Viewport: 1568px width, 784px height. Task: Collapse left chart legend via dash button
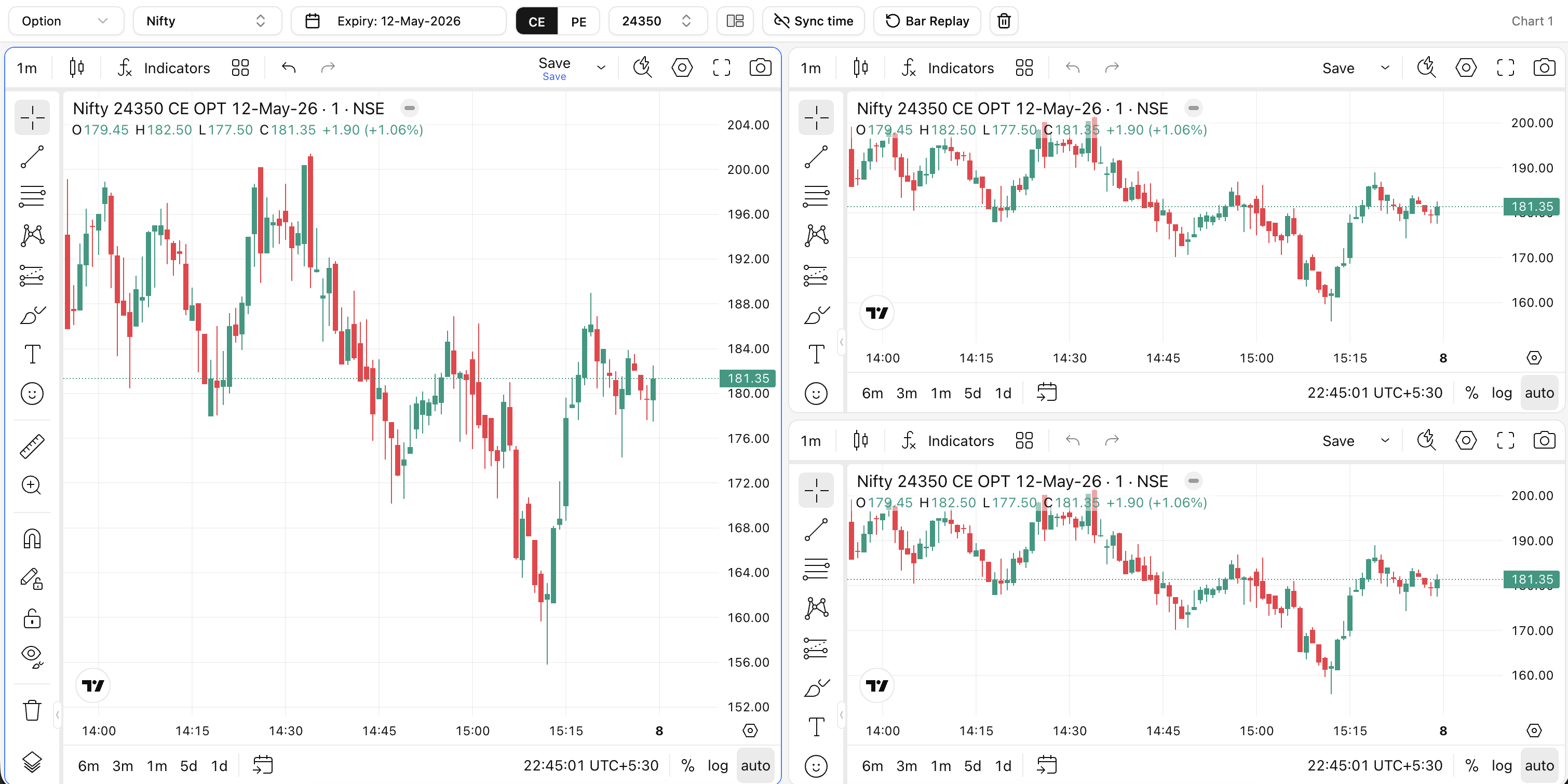[410, 109]
